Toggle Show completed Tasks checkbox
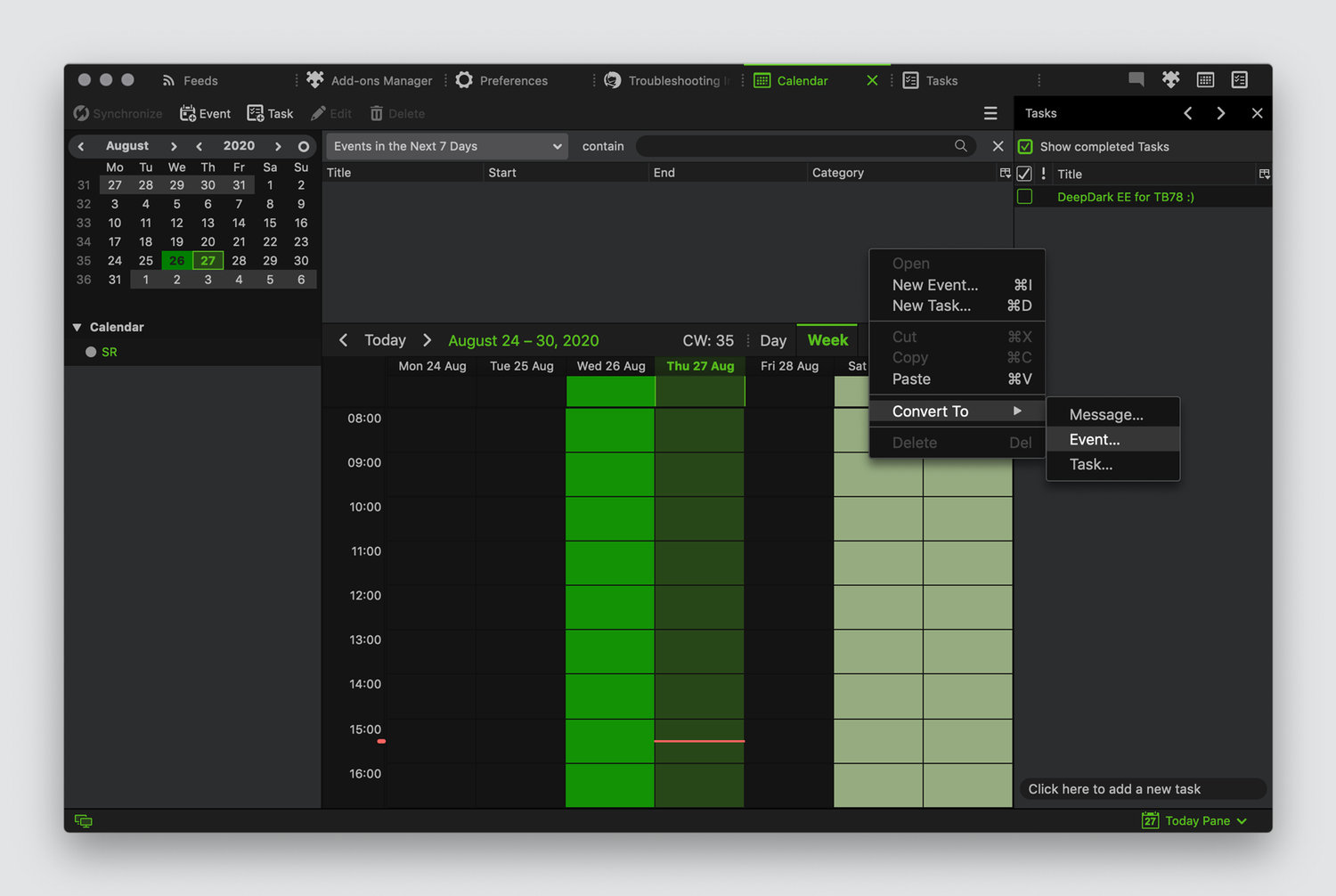 [x=1025, y=147]
